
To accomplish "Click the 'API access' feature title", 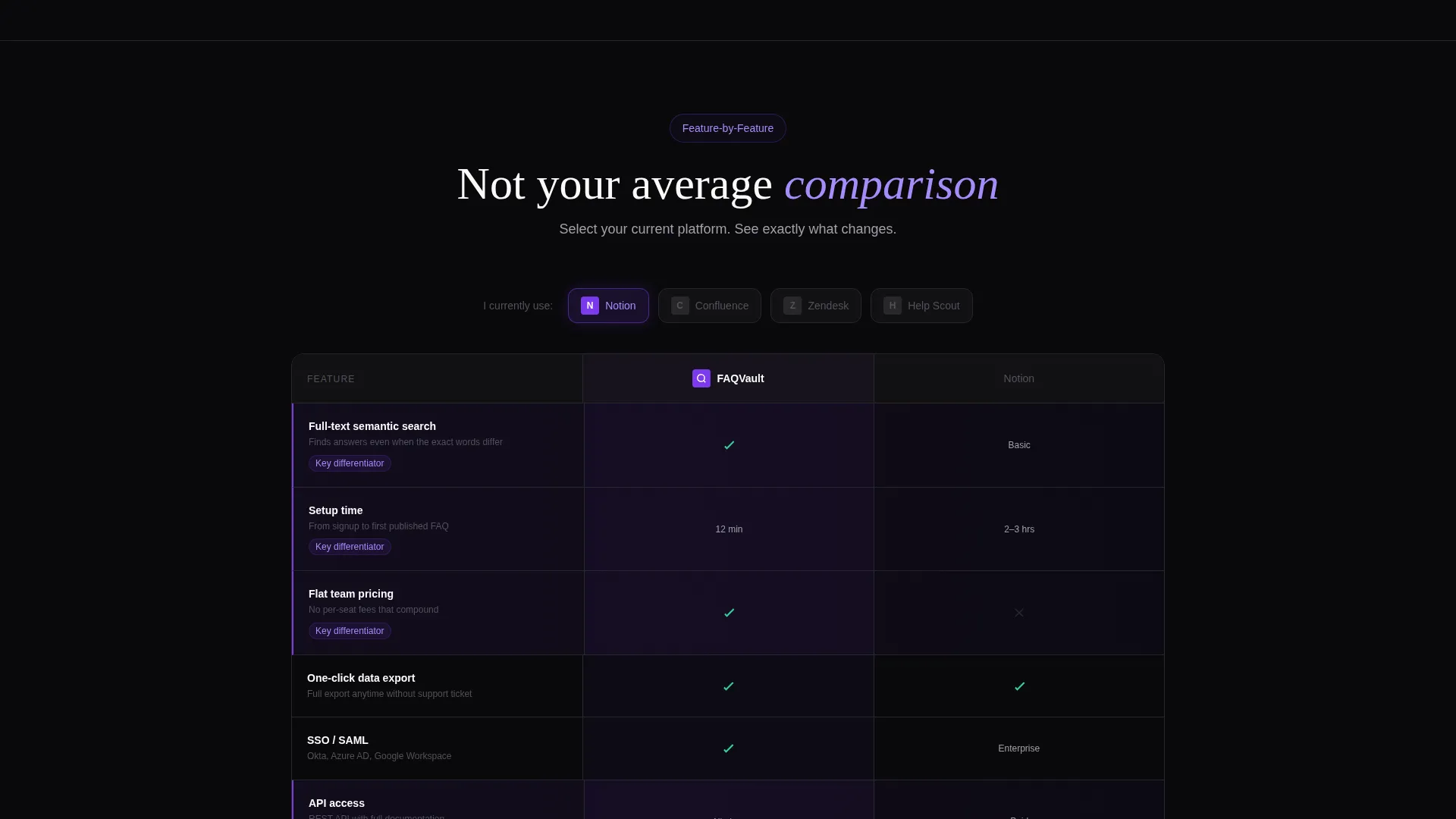I will tap(337, 803).
